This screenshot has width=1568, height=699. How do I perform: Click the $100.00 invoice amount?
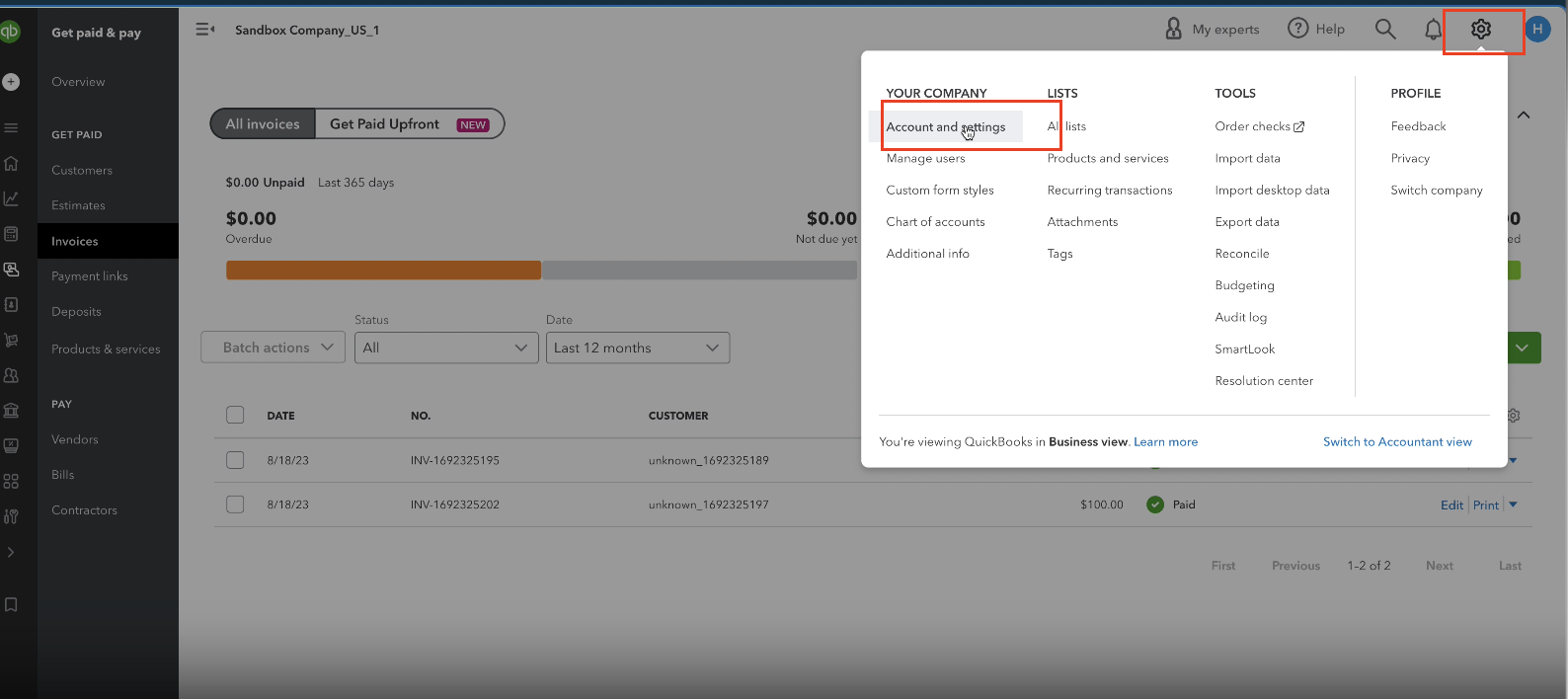click(1102, 505)
